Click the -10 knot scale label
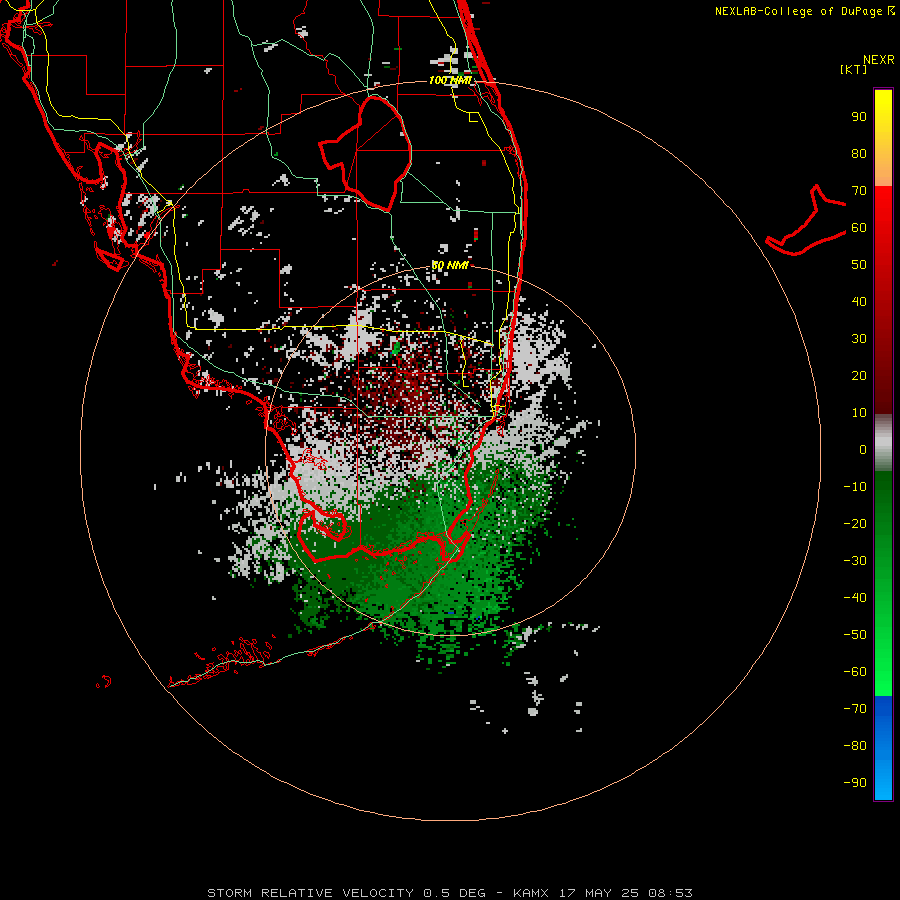Screen dimensions: 900x900 pos(855,487)
